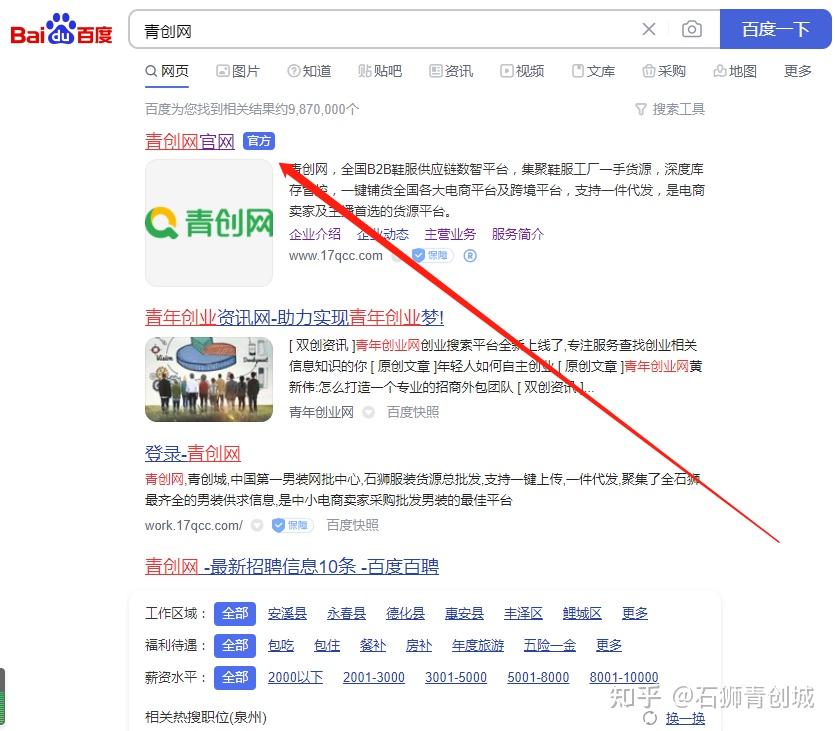Filter by 五险一金 benefit
This screenshot has width=835, height=731.
tap(550, 645)
